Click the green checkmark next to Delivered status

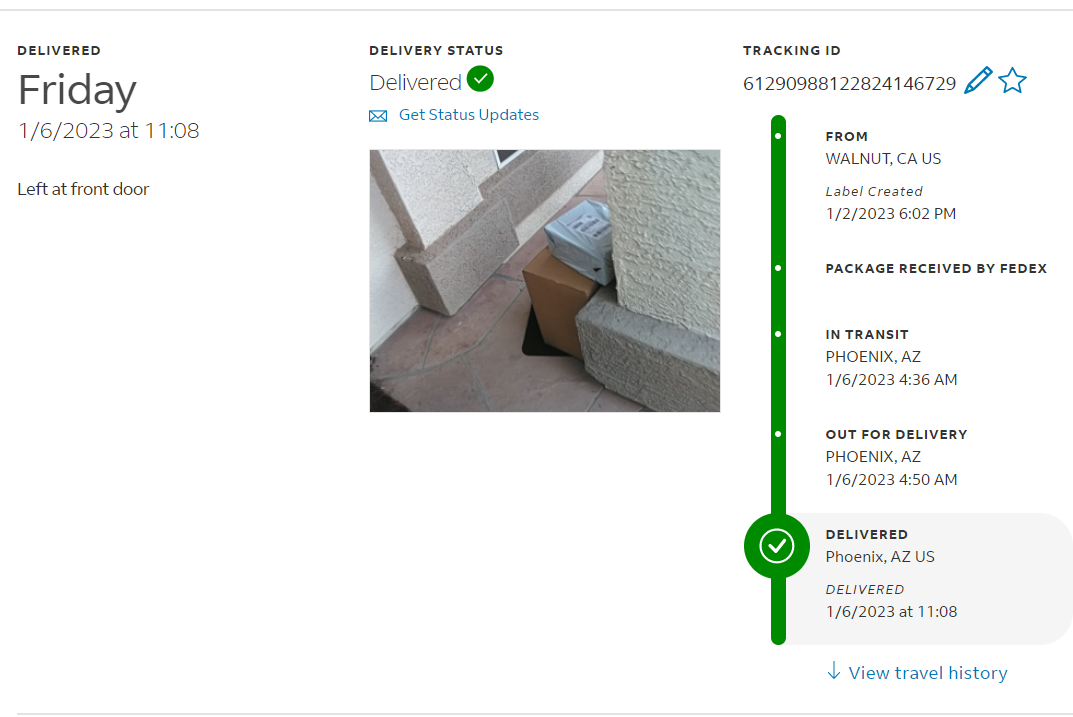tap(480, 79)
